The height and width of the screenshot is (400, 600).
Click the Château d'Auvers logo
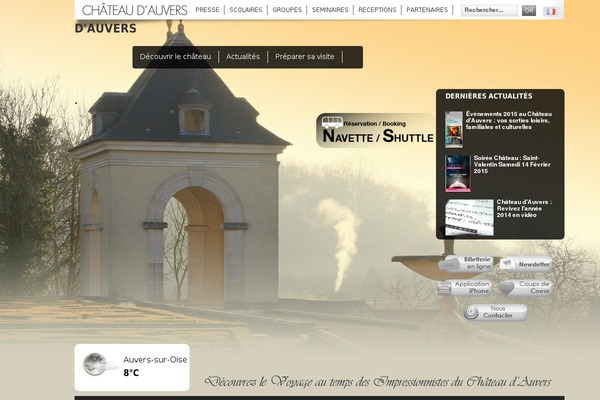[x=135, y=10]
